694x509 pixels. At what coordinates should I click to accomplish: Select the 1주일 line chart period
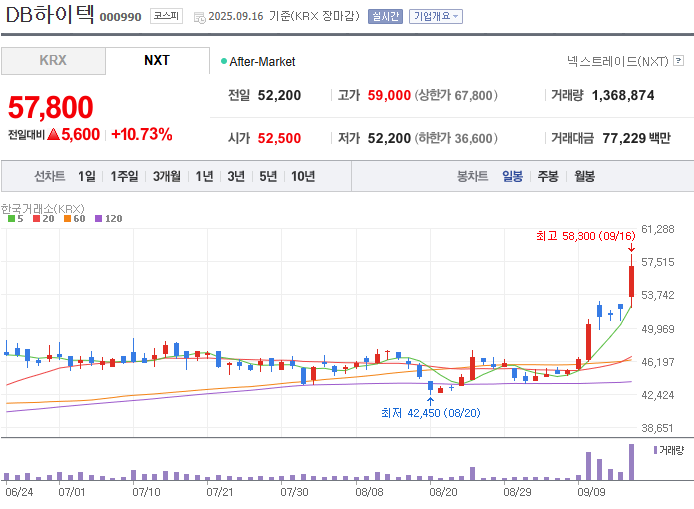pos(124,176)
